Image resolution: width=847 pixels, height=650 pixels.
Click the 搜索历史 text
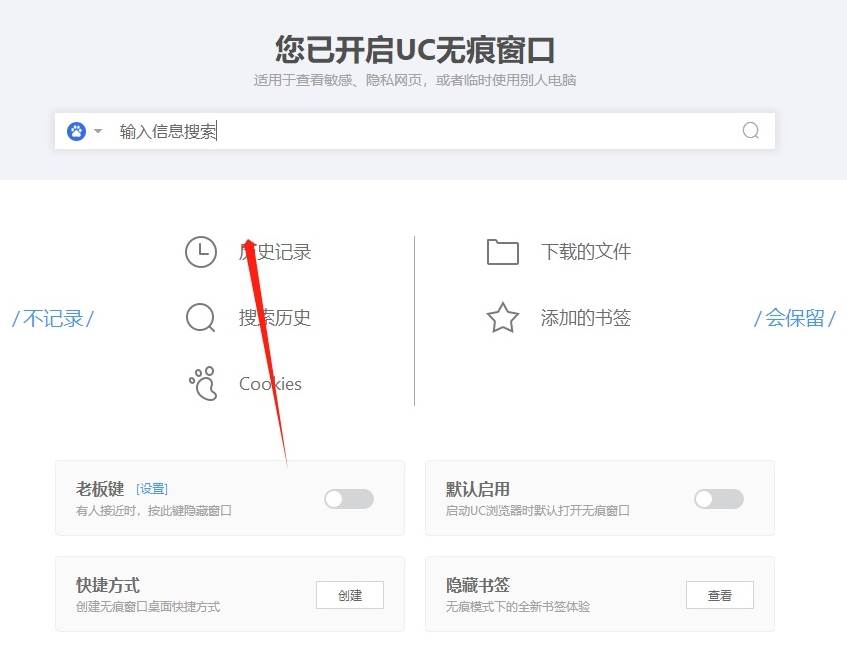275,318
